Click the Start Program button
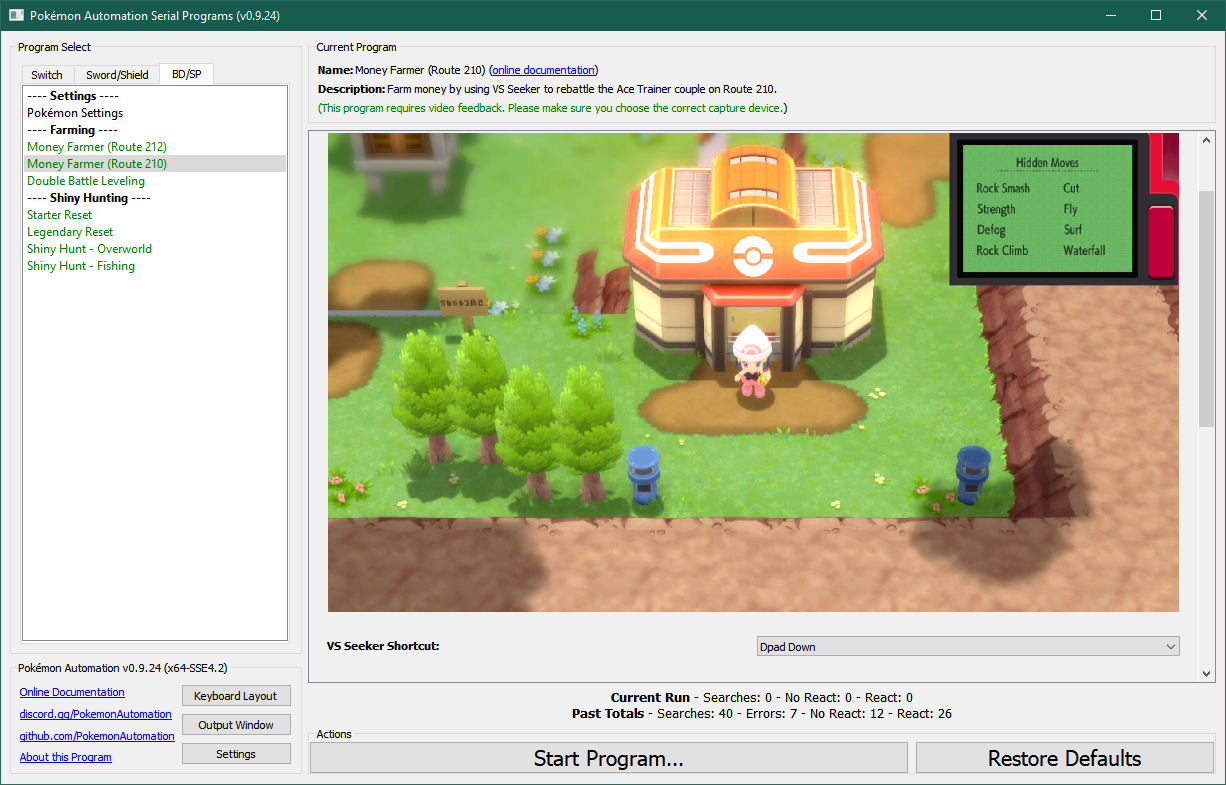The image size is (1226, 785). [608, 758]
